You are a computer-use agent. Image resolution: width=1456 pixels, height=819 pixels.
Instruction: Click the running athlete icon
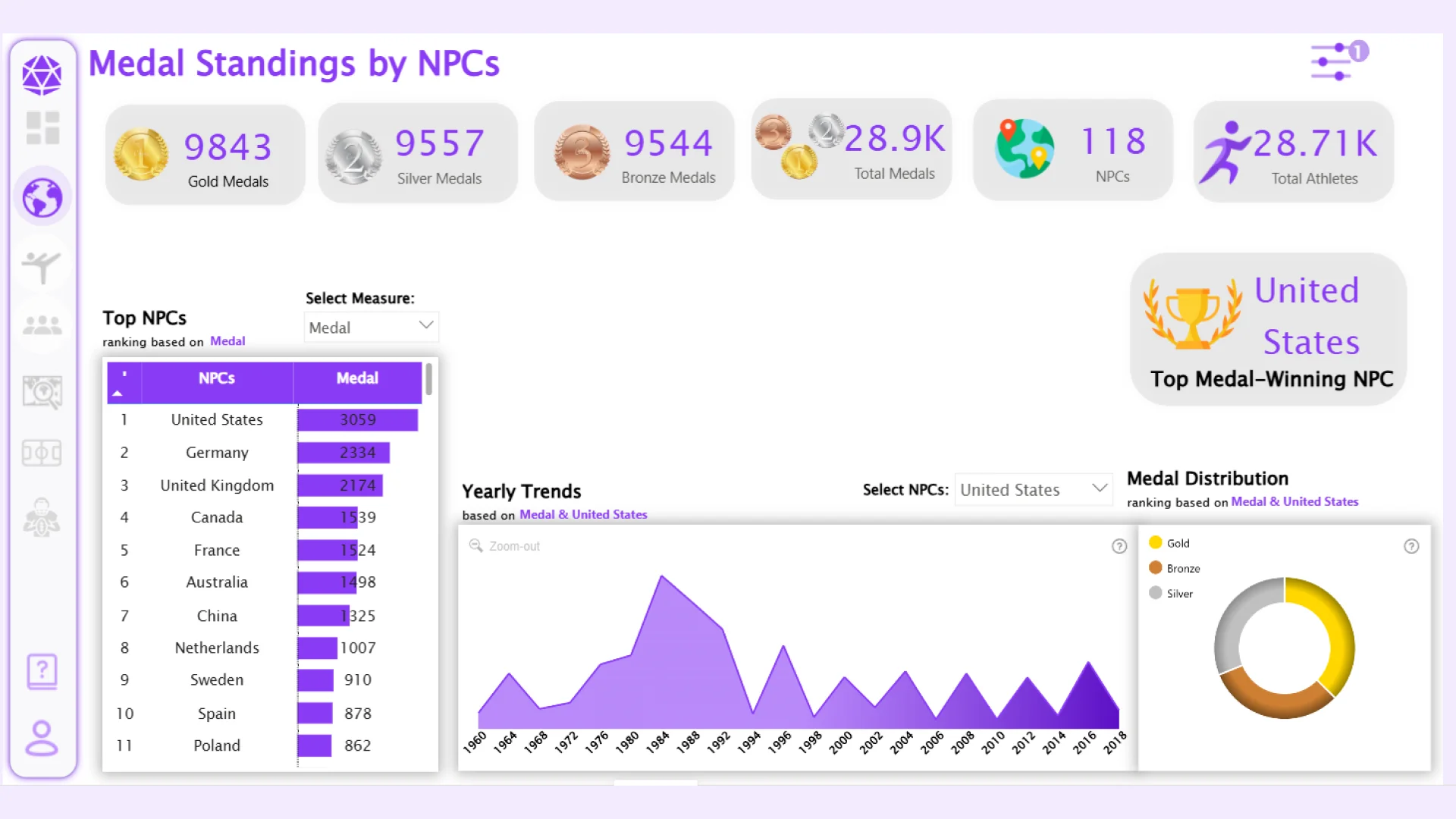click(x=1224, y=153)
